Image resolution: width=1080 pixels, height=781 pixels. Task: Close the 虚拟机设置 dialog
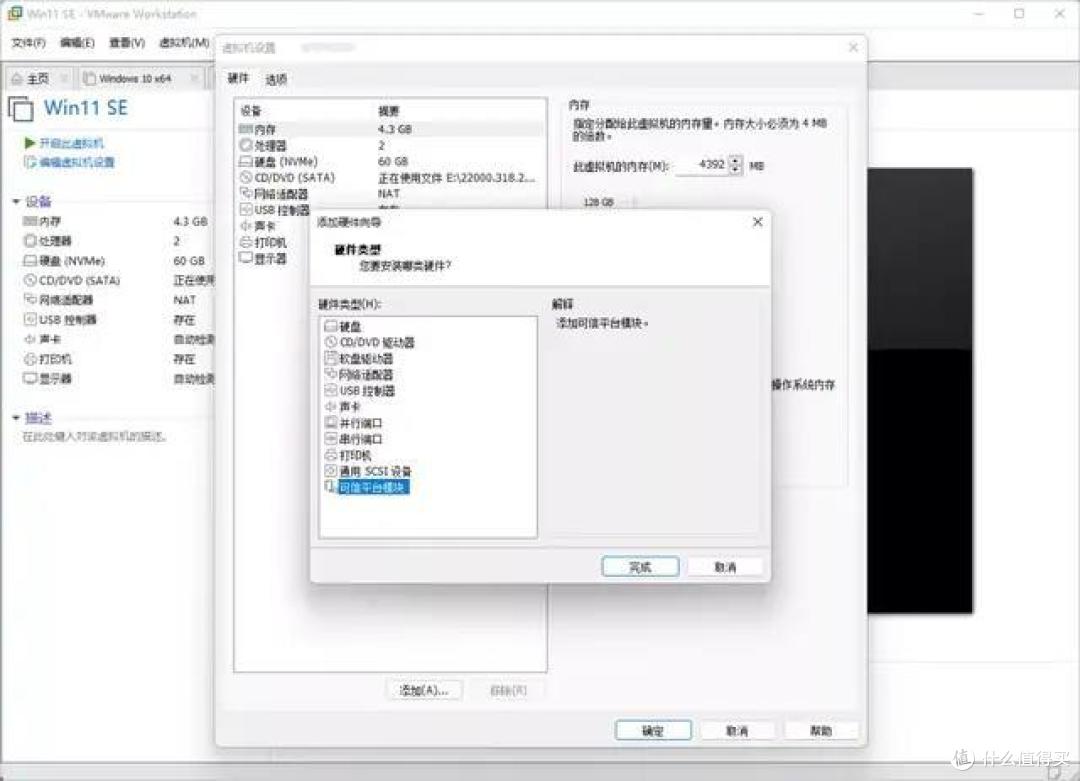853,47
